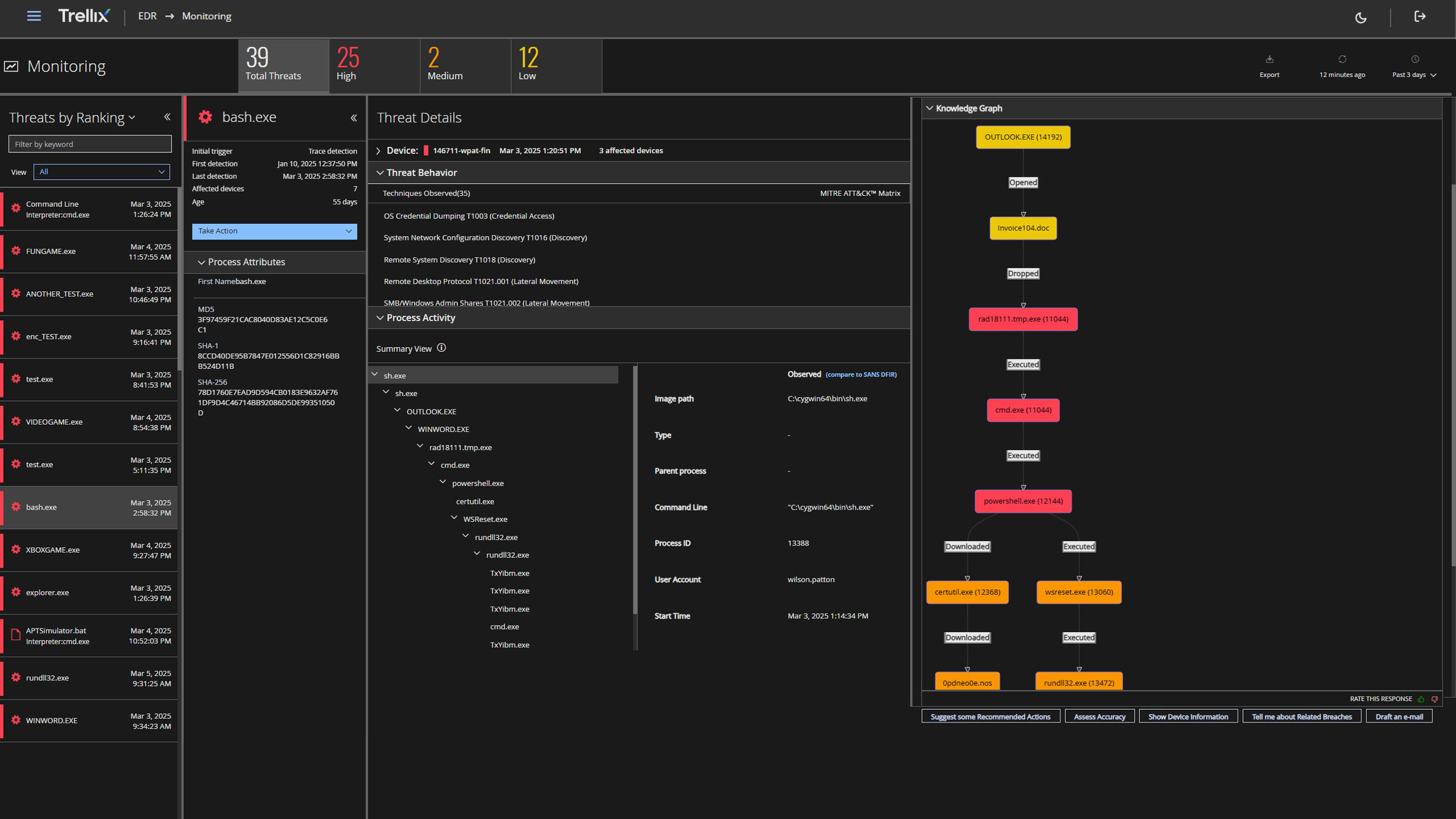Select WINWORD.EXE in process tree

pos(443,429)
